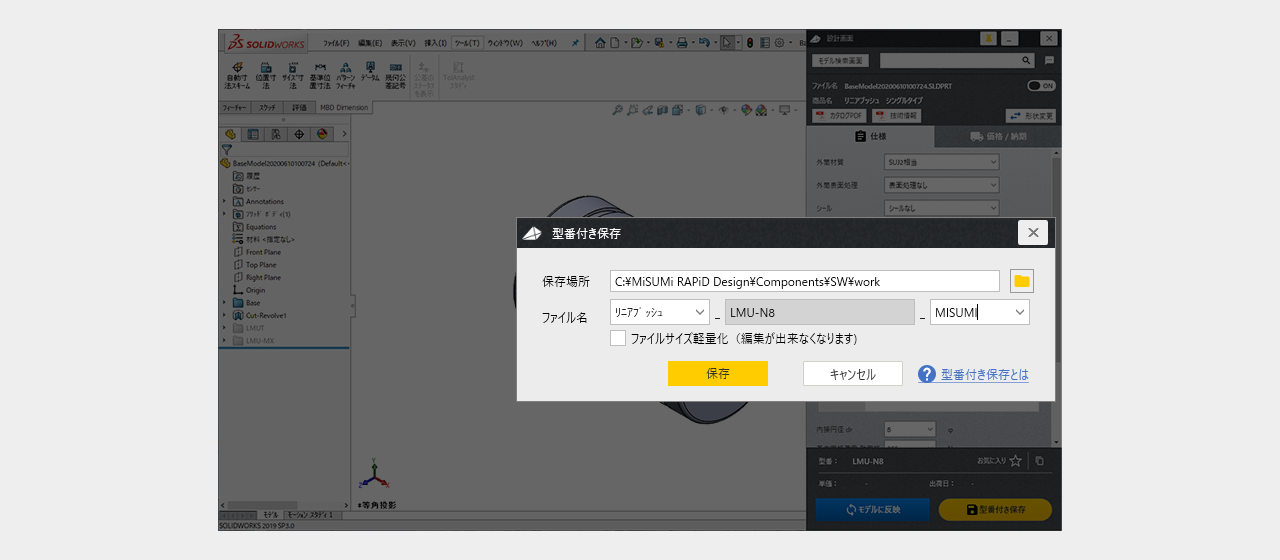Click the copy part number icon
The width and height of the screenshot is (1280, 560).
(1040, 461)
